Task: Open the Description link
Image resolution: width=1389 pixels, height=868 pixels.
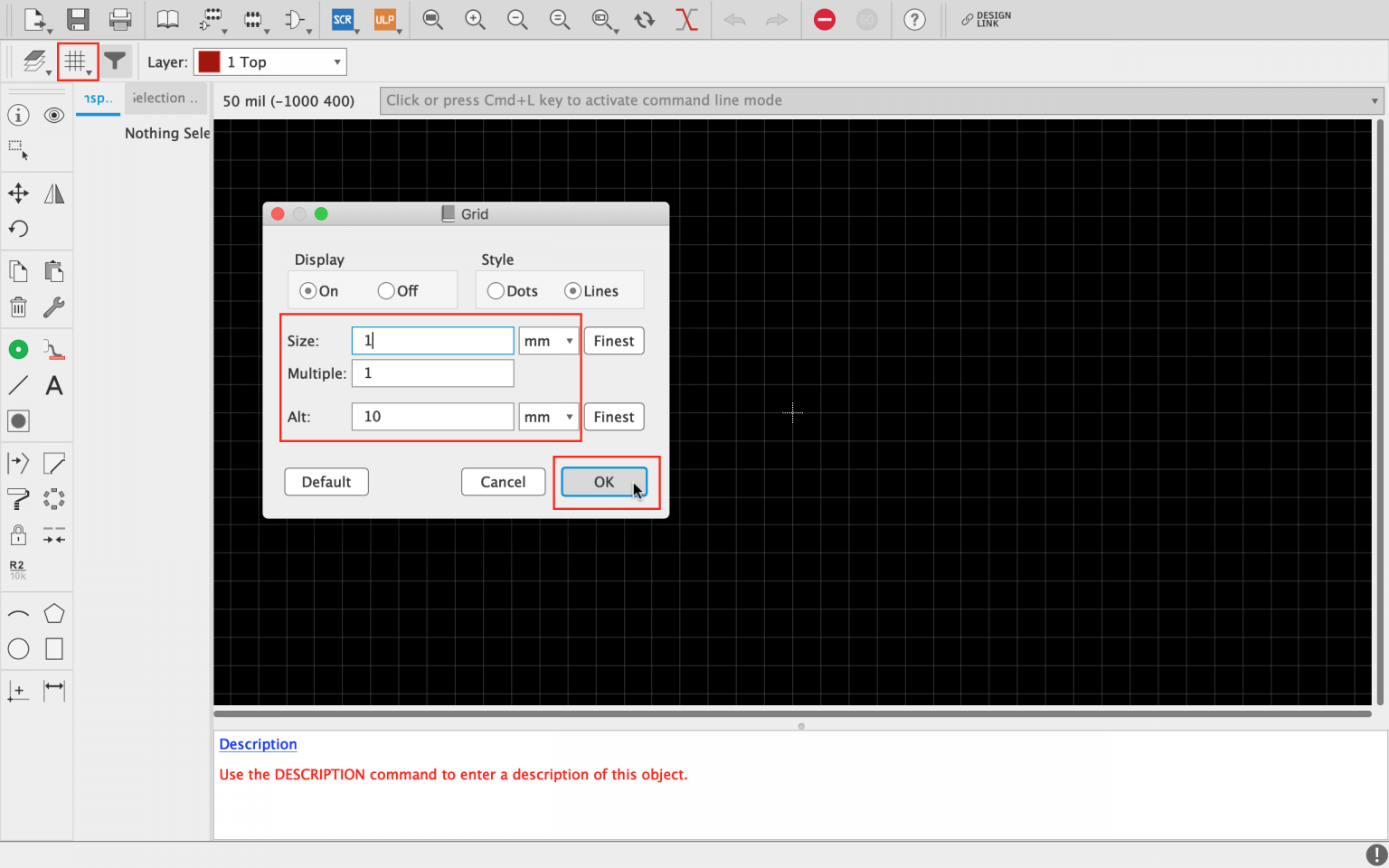Action: click(x=258, y=744)
